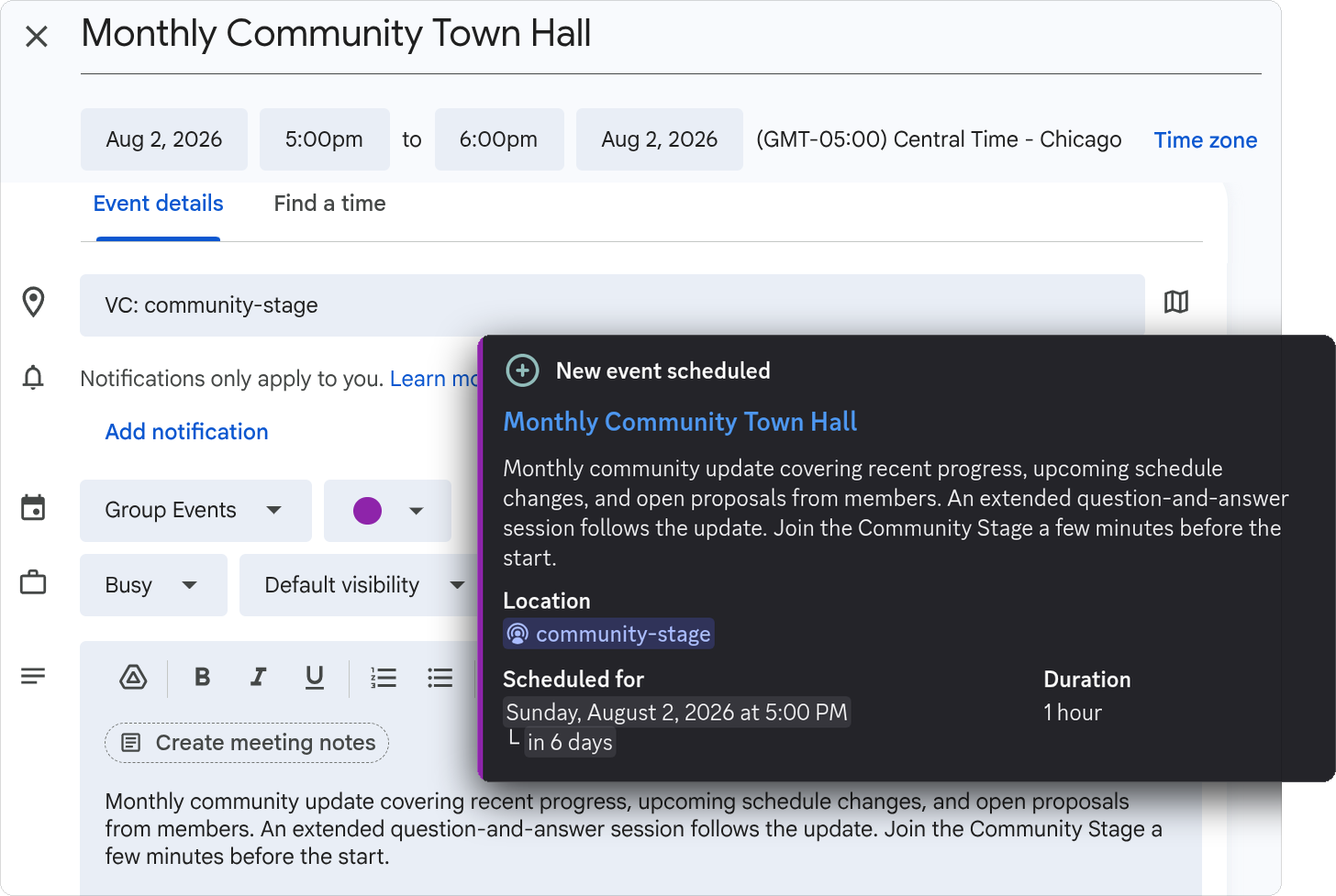Attach a Google Drive file
The image size is (1336, 896).
click(134, 678)
